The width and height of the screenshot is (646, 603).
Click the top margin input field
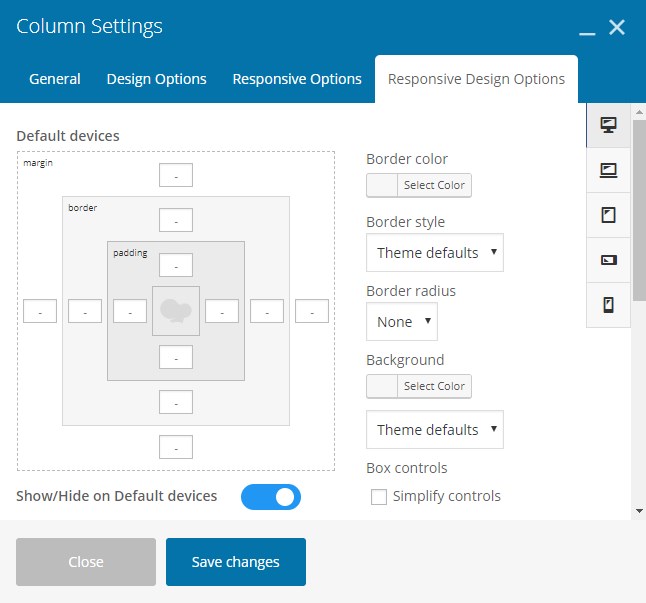176,176
